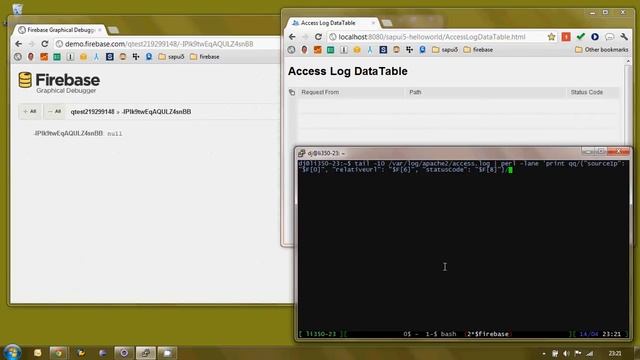Click 2*$firebase in terminal status bar
640x360 pixels.
pyautogui.click(x=488, y=334)
